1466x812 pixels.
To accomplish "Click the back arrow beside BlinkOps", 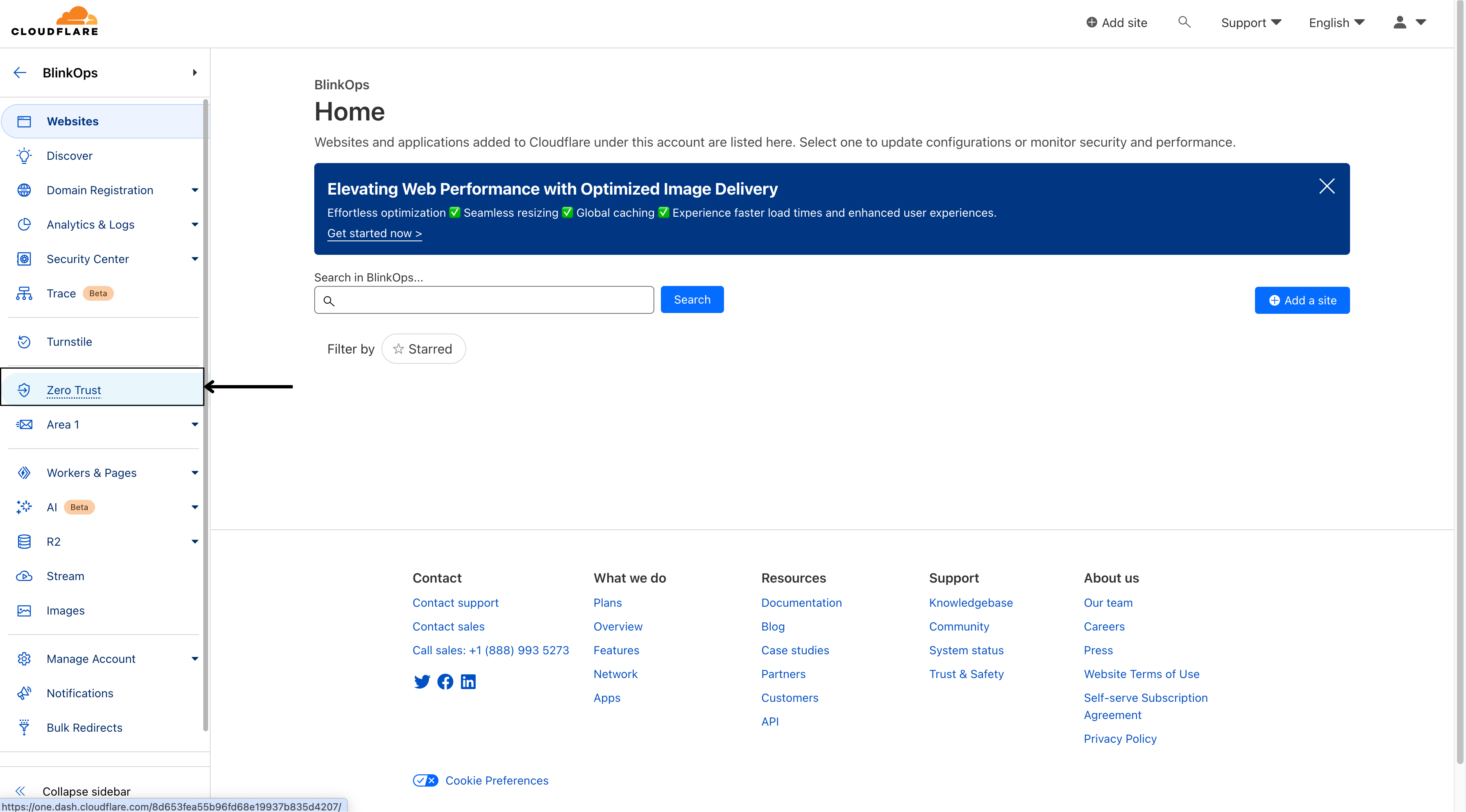I will coord(20,72).
